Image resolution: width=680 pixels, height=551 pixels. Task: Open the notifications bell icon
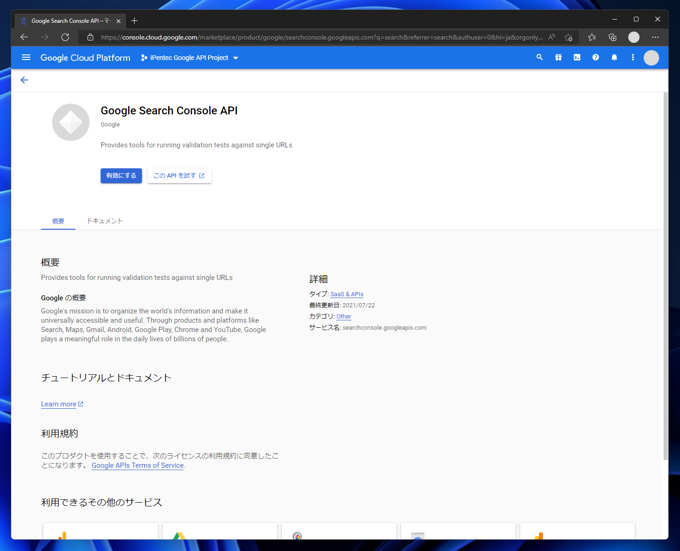(614, 57)
